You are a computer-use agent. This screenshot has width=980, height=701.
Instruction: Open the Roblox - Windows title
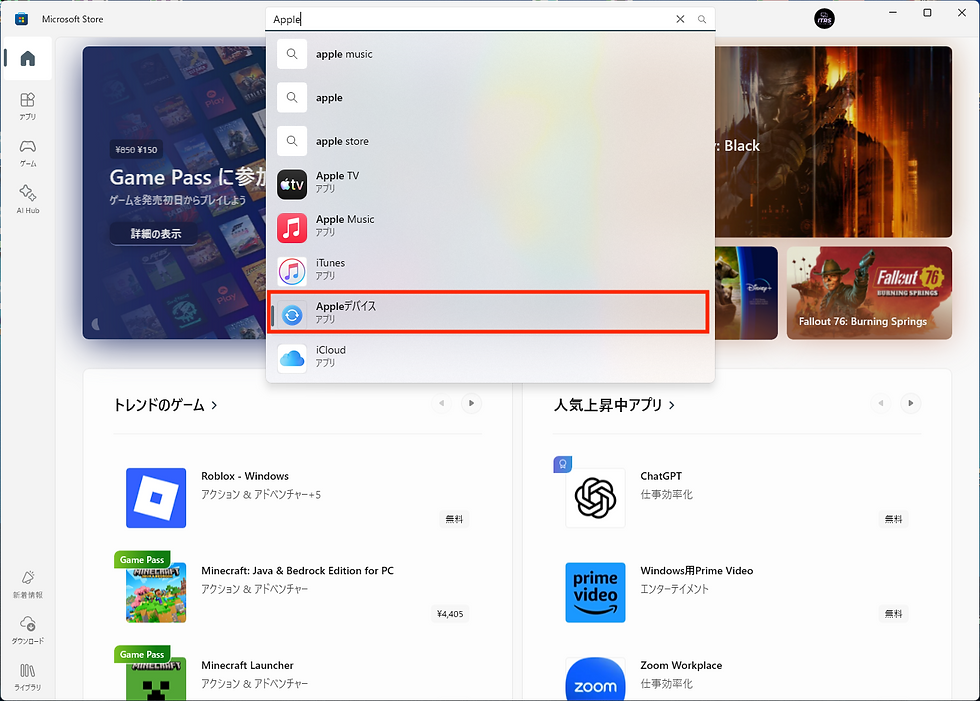tap(245, 476)
